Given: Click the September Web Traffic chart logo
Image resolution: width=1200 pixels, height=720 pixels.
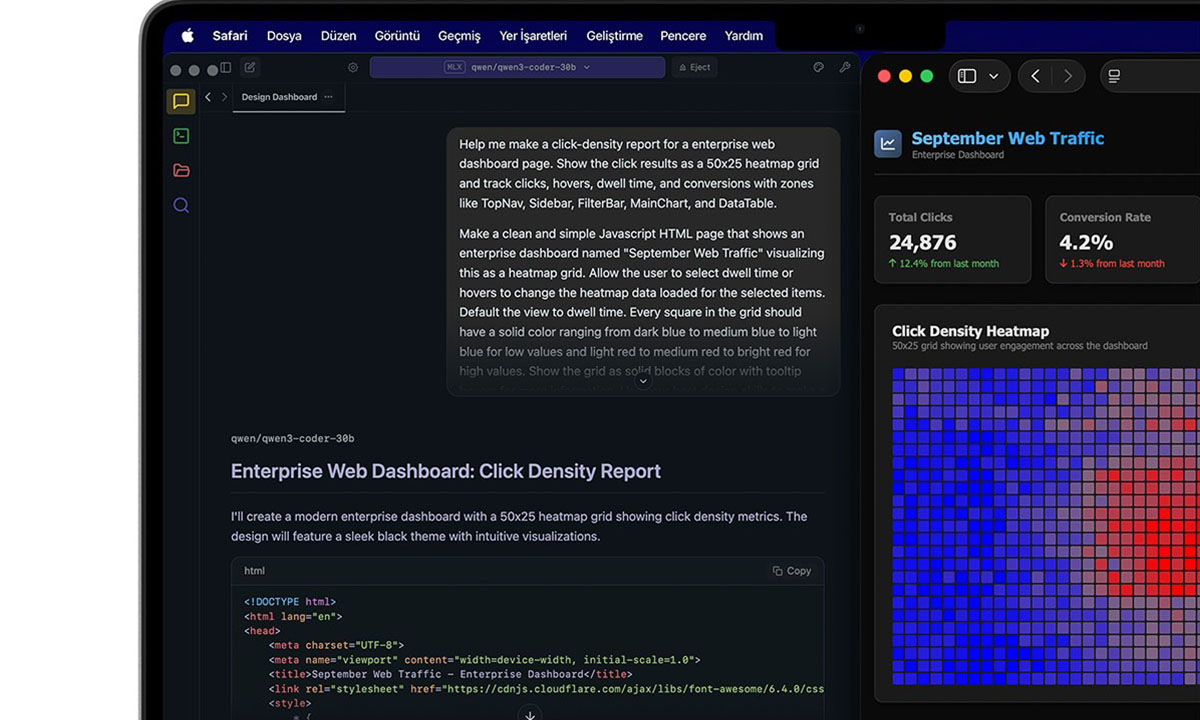Looking at the screenshot, I should tap(888, 144).
